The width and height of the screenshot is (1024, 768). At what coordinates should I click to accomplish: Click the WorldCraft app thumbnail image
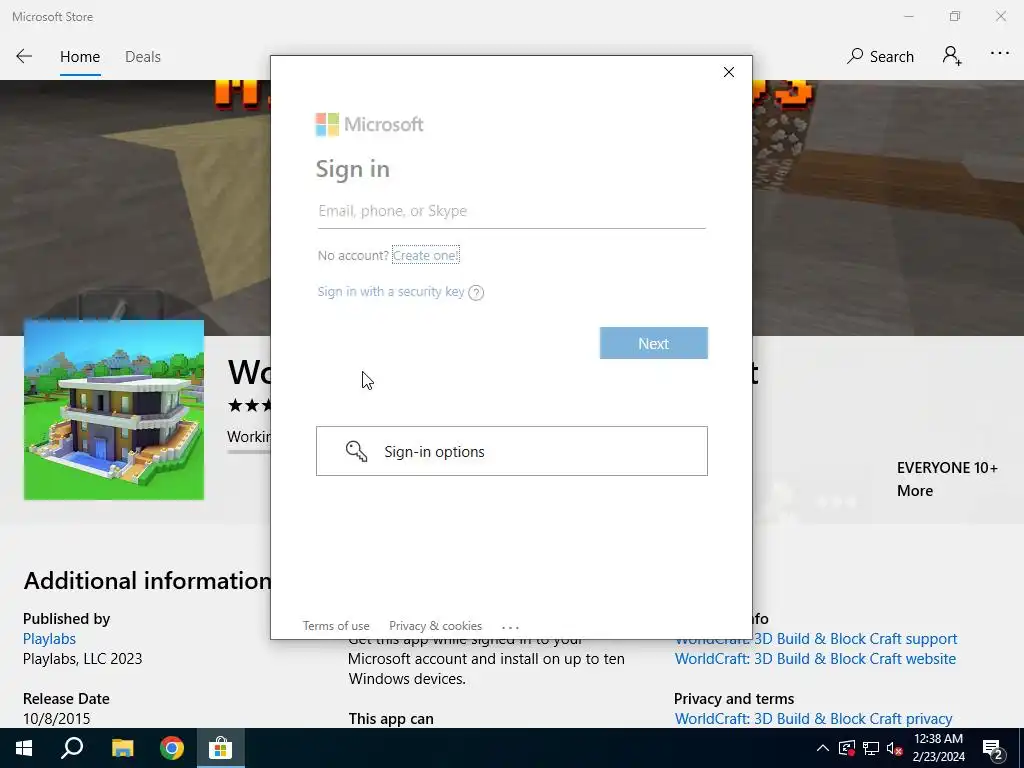[114, 409]
